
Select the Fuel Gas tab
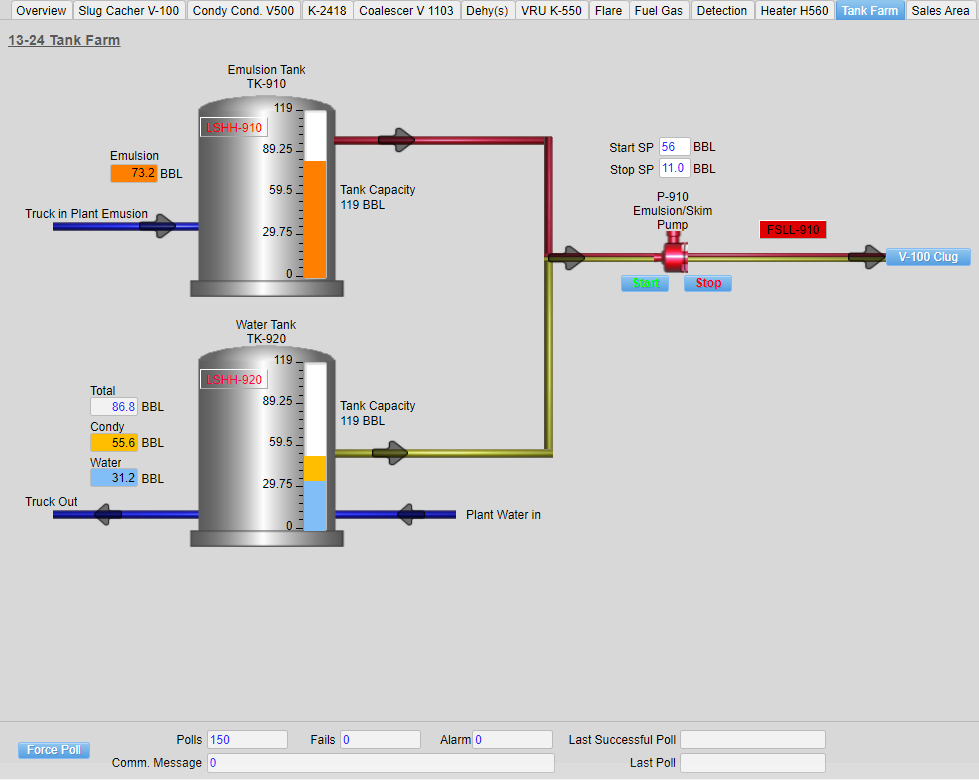click(x=659, y=11)
